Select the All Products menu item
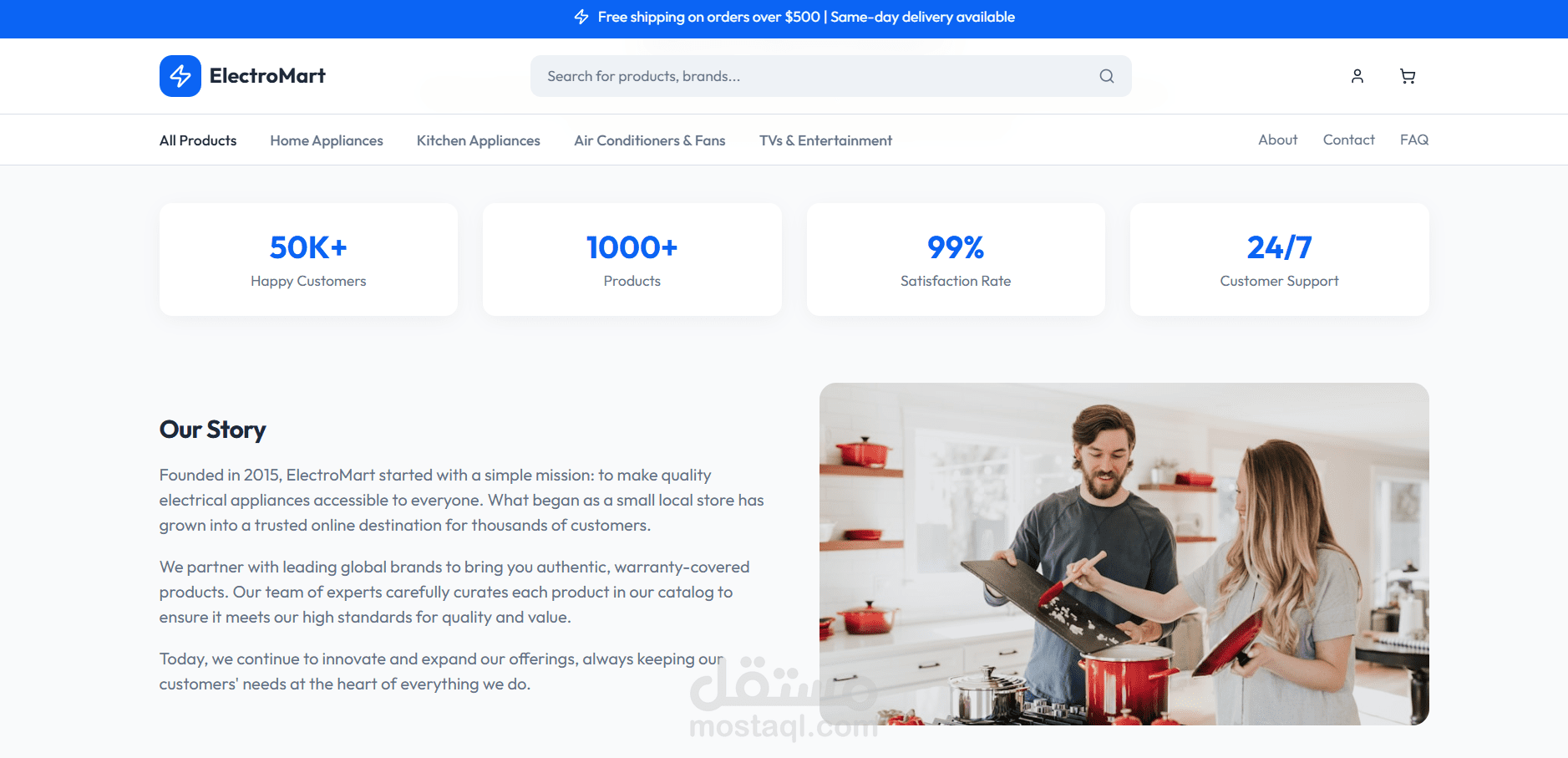Screen dimensions: 1568x758 (198, 140)
